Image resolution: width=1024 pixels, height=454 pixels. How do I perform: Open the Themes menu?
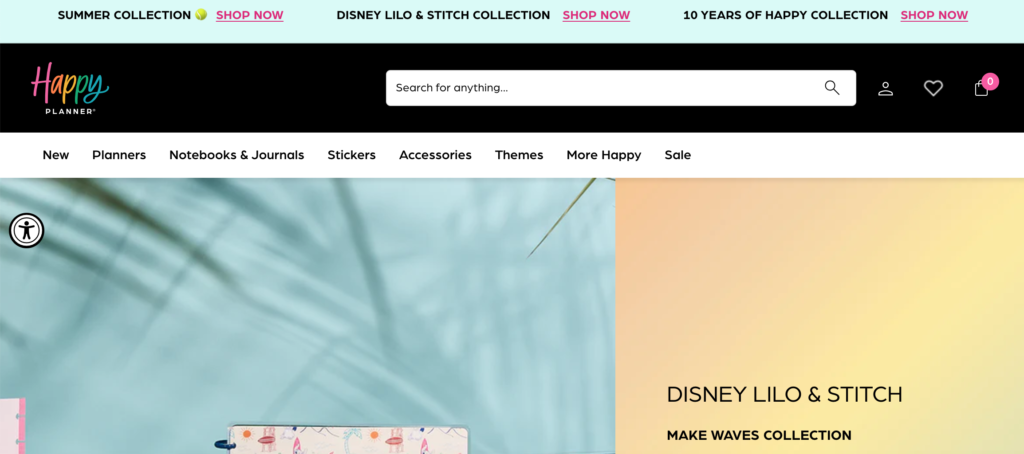tap(519, 155)
